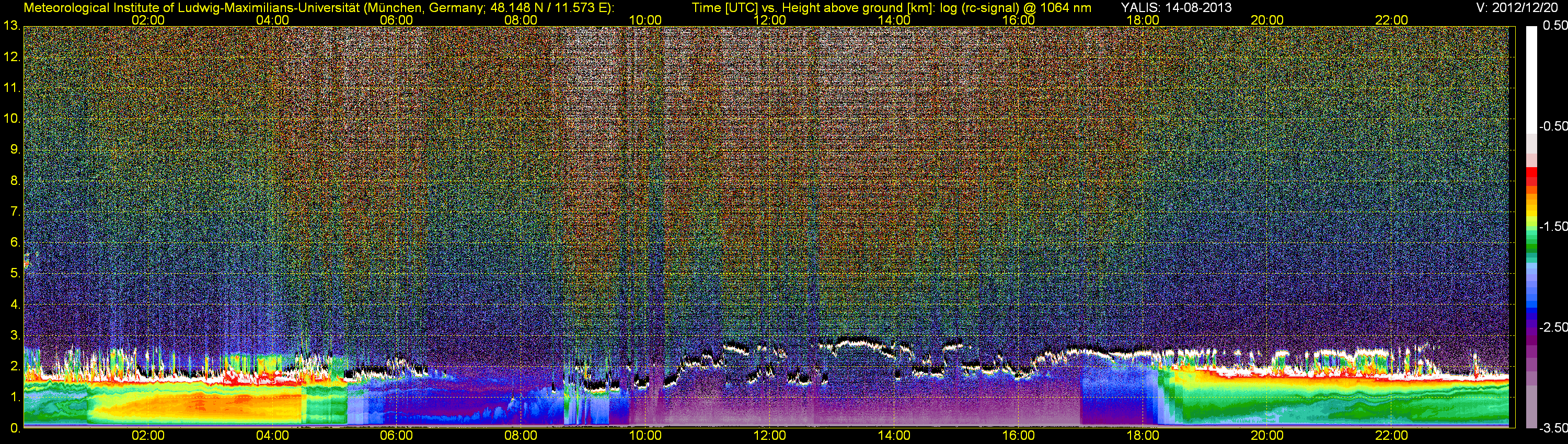
Task: Click the "5." height axis label
Action: [15, 274]
